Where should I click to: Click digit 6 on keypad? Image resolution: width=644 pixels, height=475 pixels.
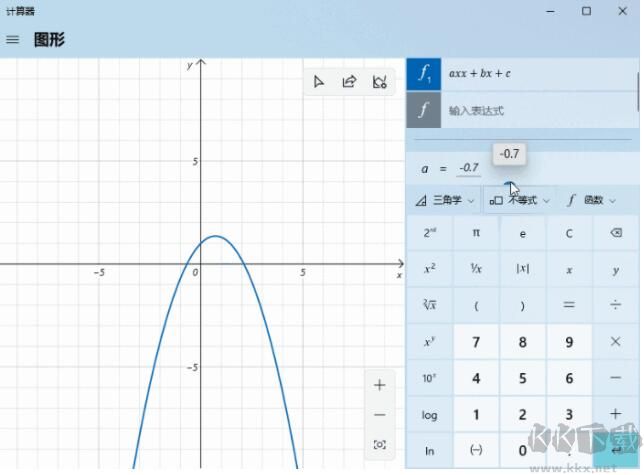[x=569, y=378]
